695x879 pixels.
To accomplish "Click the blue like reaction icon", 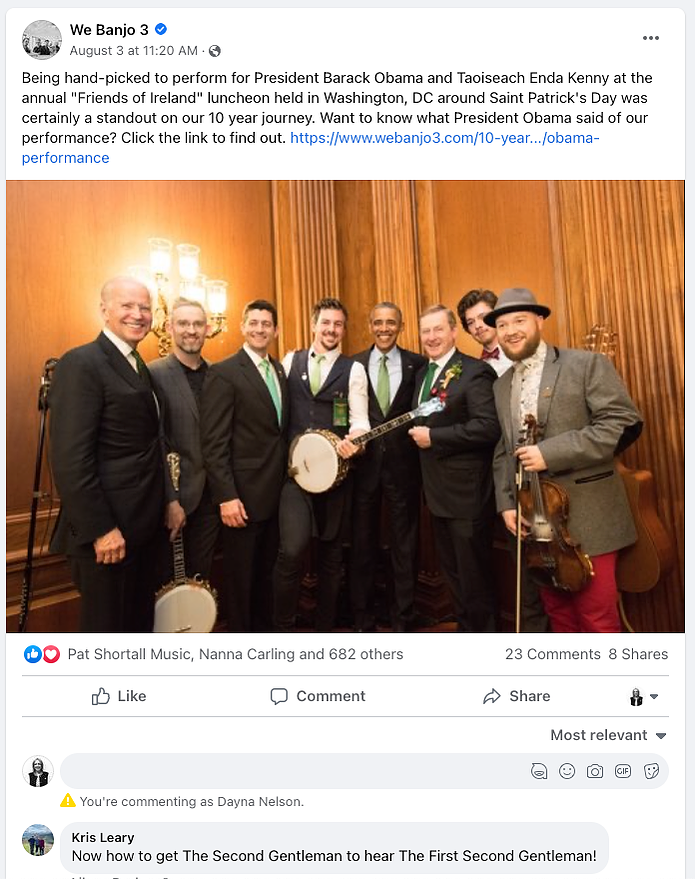I will coord(33,654).
